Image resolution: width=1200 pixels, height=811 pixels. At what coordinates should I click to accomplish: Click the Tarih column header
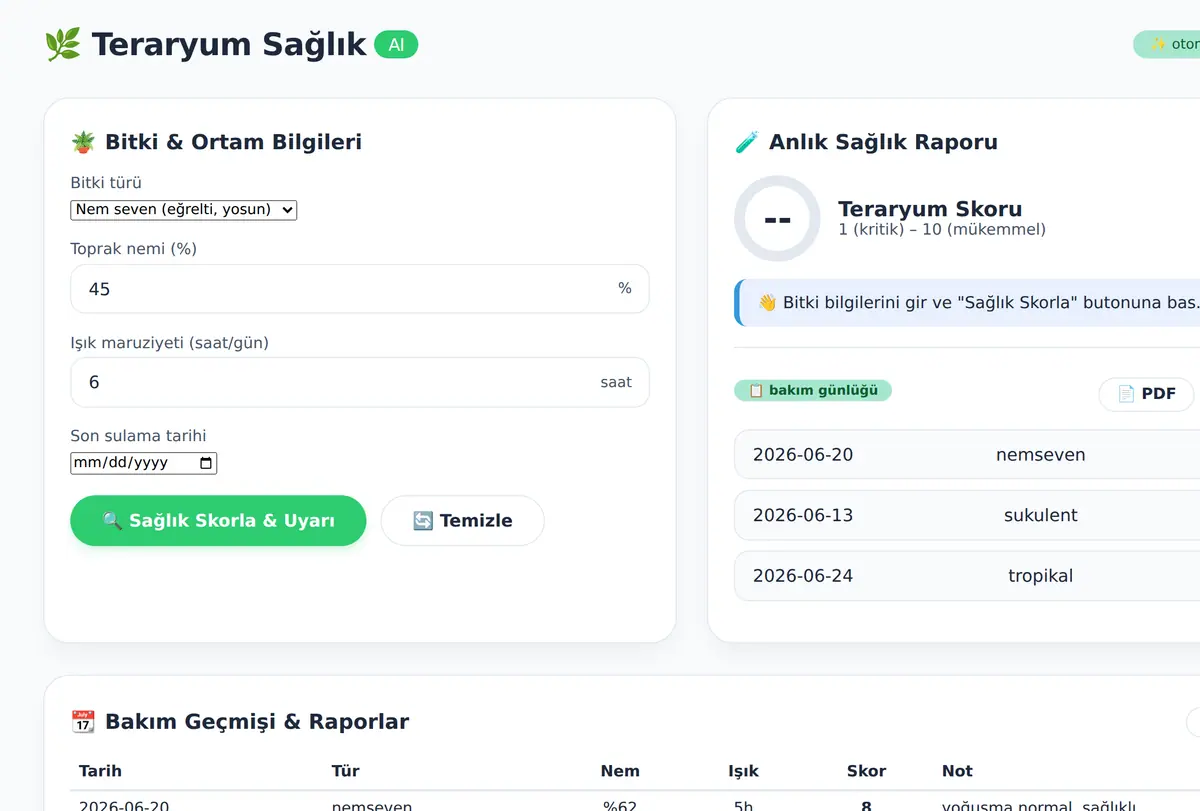[x=100, y=771]
